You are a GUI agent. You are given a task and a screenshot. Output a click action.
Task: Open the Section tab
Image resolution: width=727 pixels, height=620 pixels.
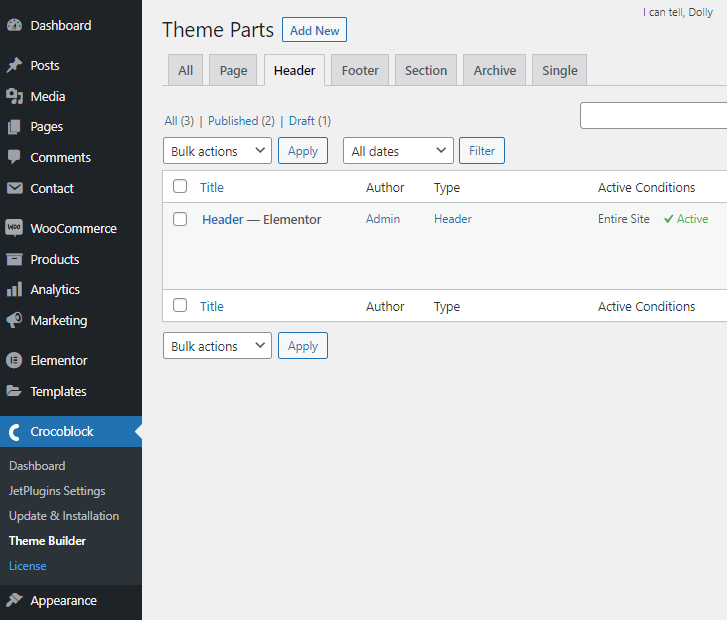[426, 70]
